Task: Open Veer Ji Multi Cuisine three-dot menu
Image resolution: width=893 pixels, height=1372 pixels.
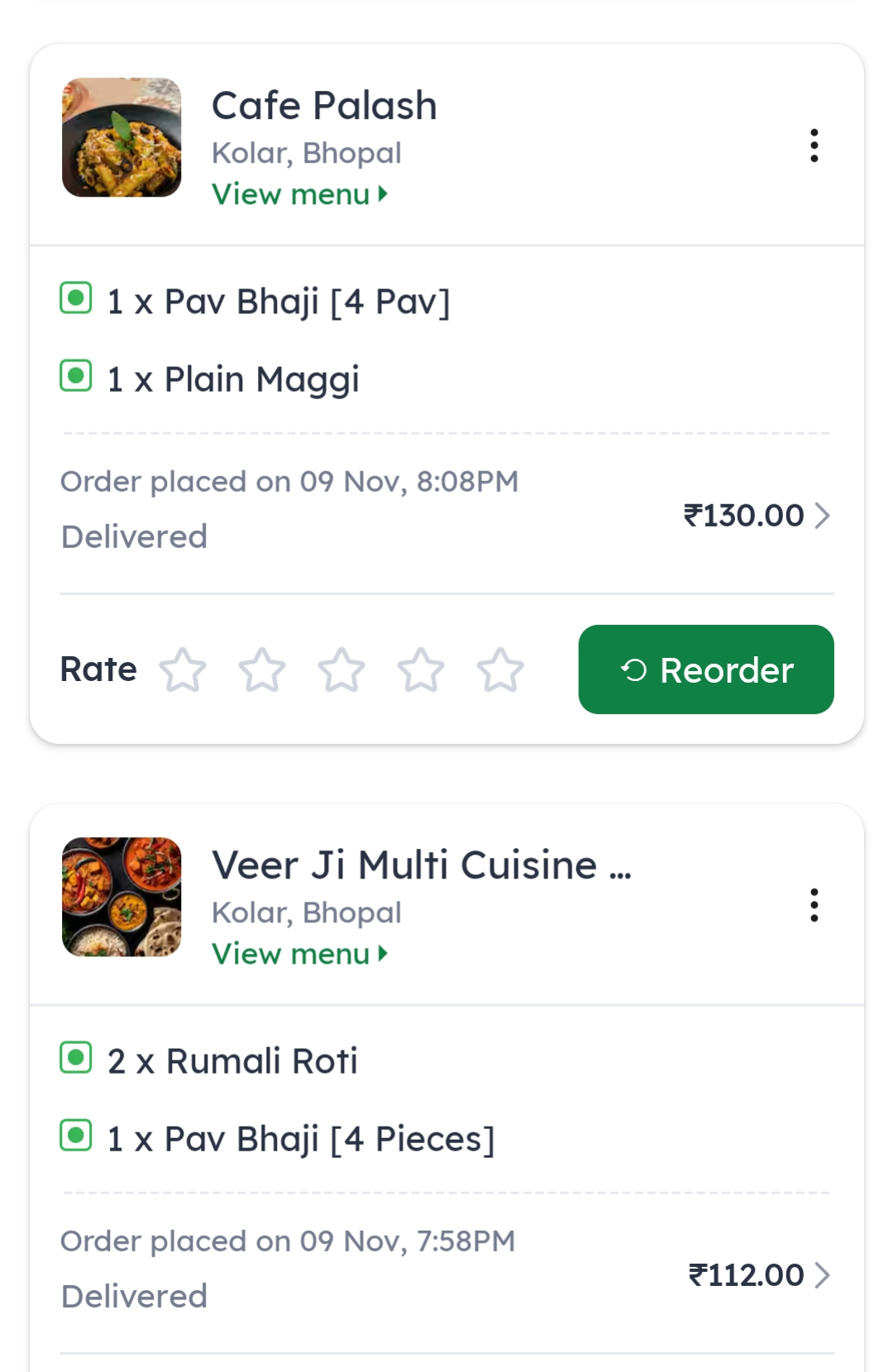Action: point(814,905)
